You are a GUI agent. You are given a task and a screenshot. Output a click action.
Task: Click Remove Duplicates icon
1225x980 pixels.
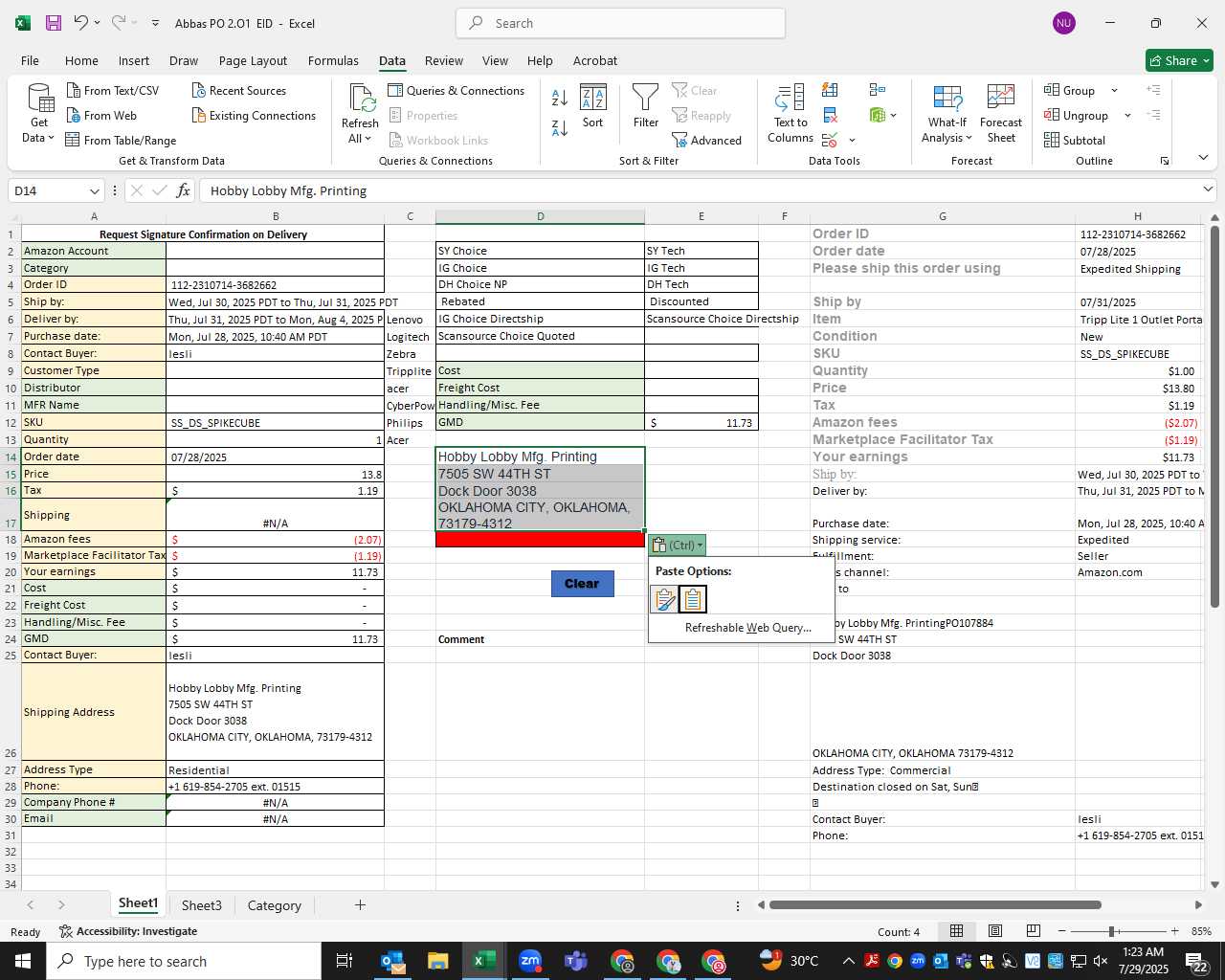[830, 115]
